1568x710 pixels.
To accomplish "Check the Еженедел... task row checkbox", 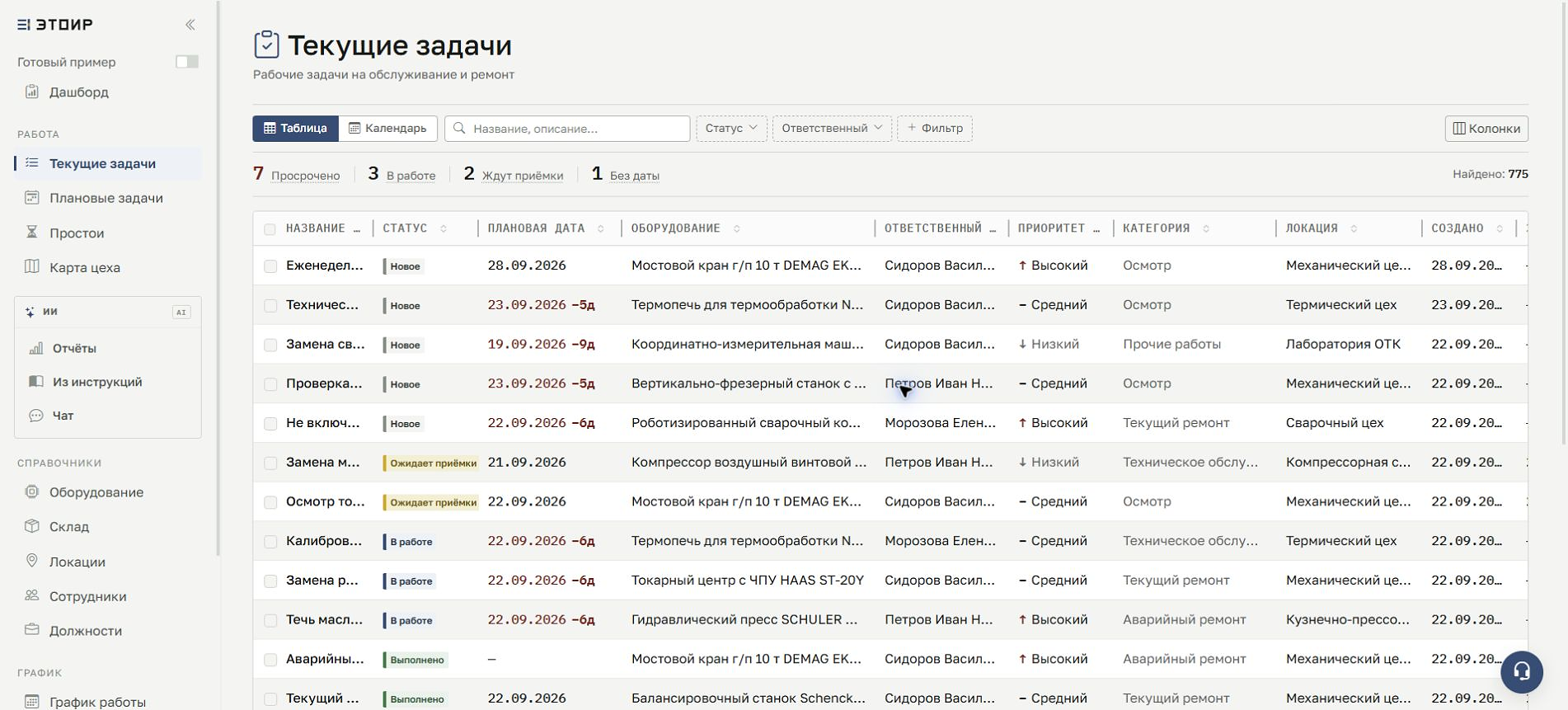I will tap(270, 266).
